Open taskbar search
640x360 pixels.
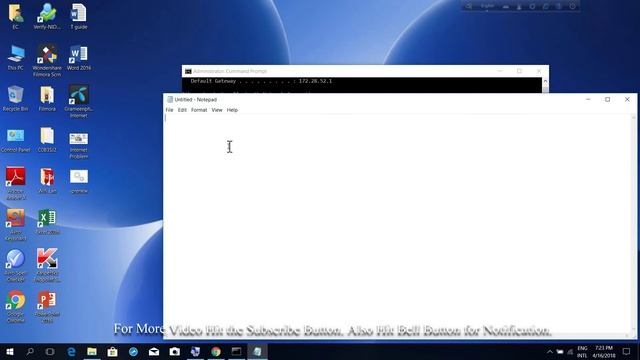(30, 351)
